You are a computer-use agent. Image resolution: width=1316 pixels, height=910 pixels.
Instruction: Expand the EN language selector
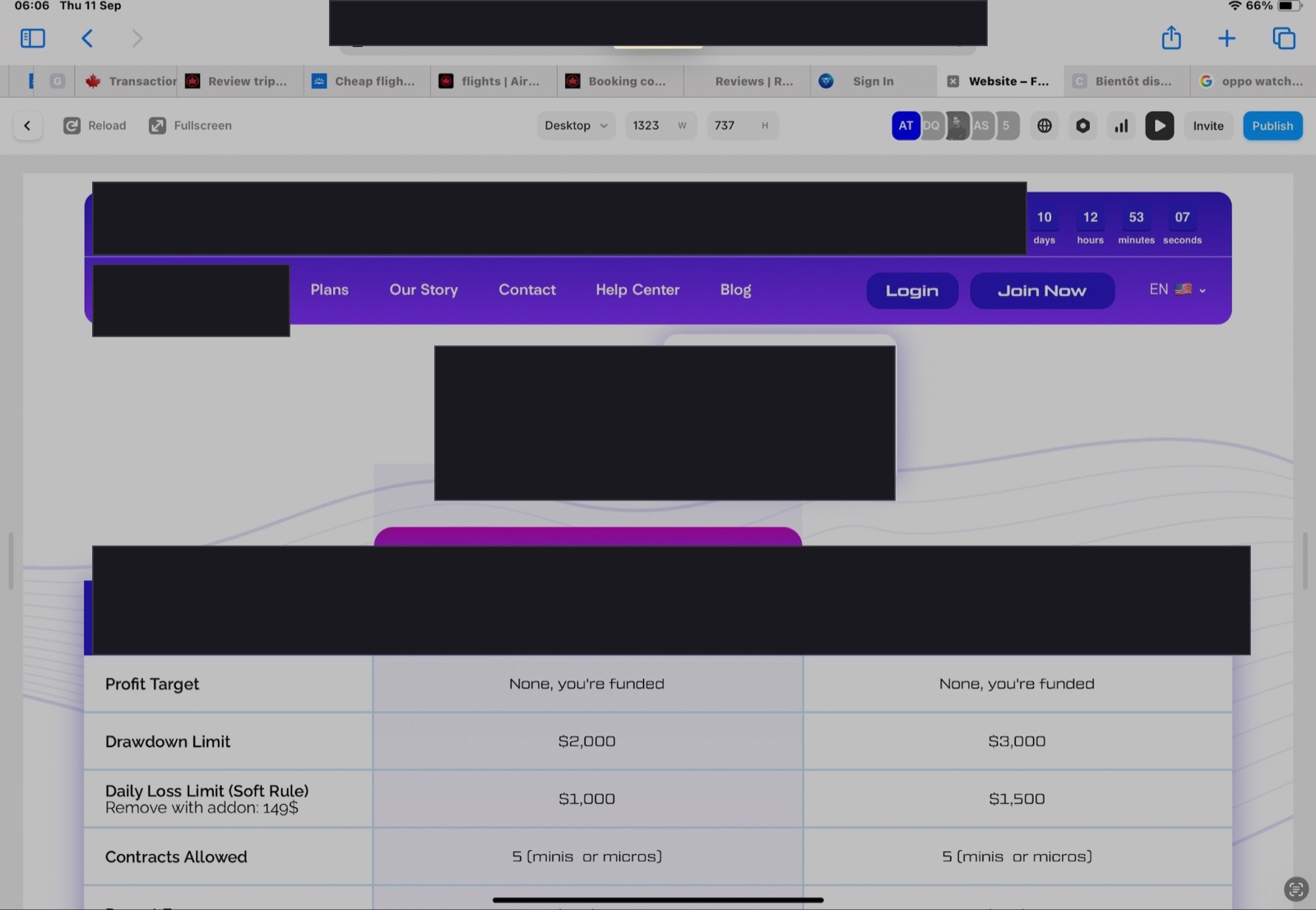point(1177,290)
